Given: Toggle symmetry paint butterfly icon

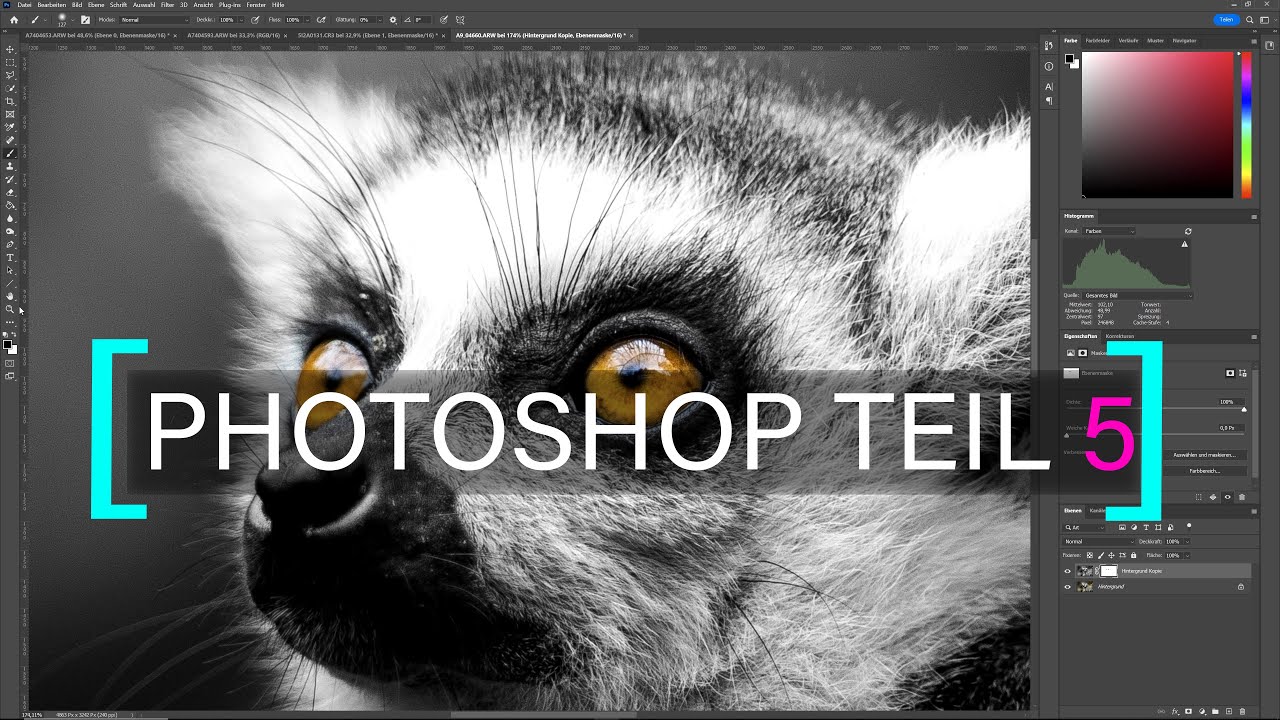Looking at the screenshot, I should coord(459,19).
